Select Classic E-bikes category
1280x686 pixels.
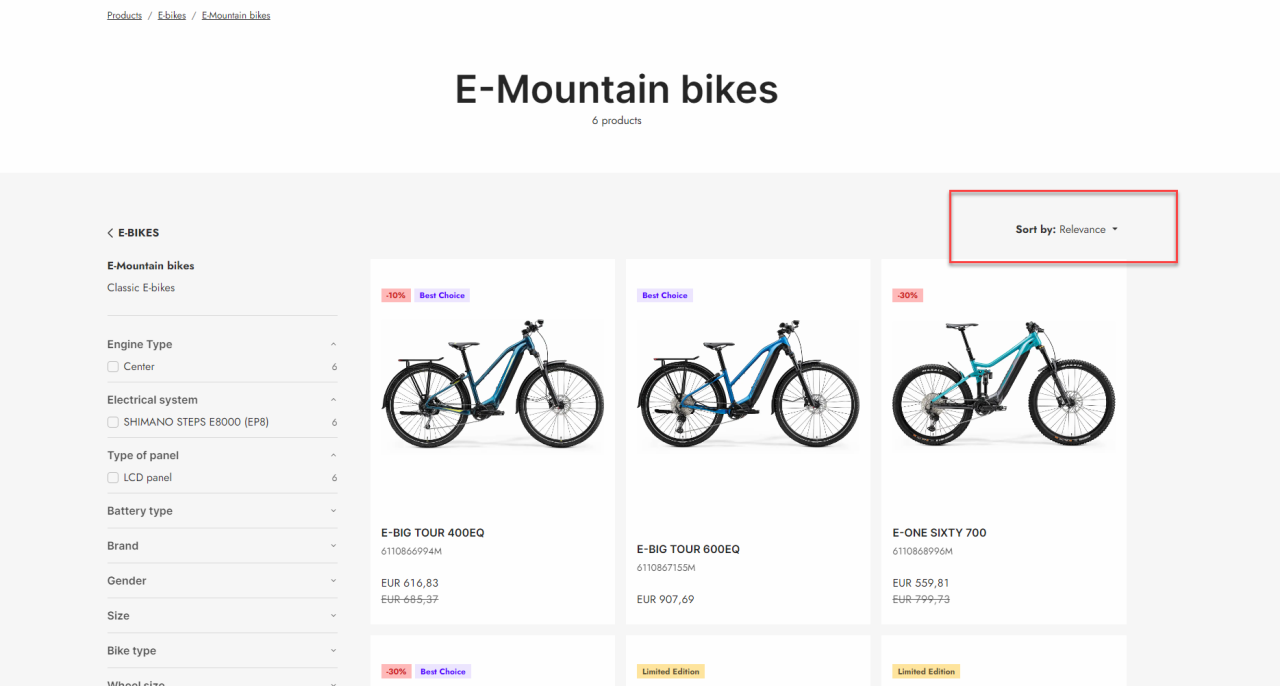click(x=141, y=288)
